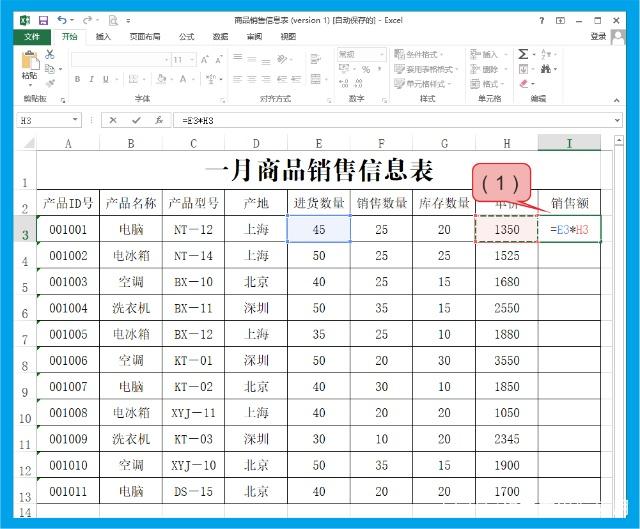This screenshot has height=529, width=640.
Task: Click the Decrease Decimal icon
Action: coord(359,83)
